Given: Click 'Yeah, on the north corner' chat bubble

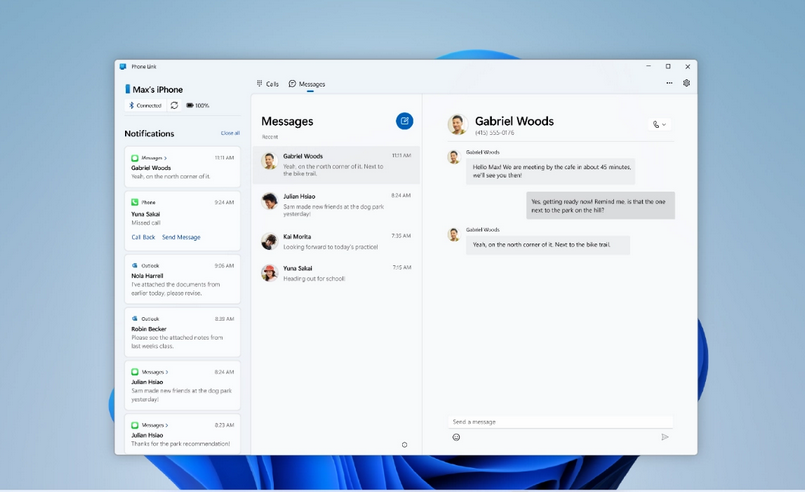Looking at the screenshot, I should 548,245.
